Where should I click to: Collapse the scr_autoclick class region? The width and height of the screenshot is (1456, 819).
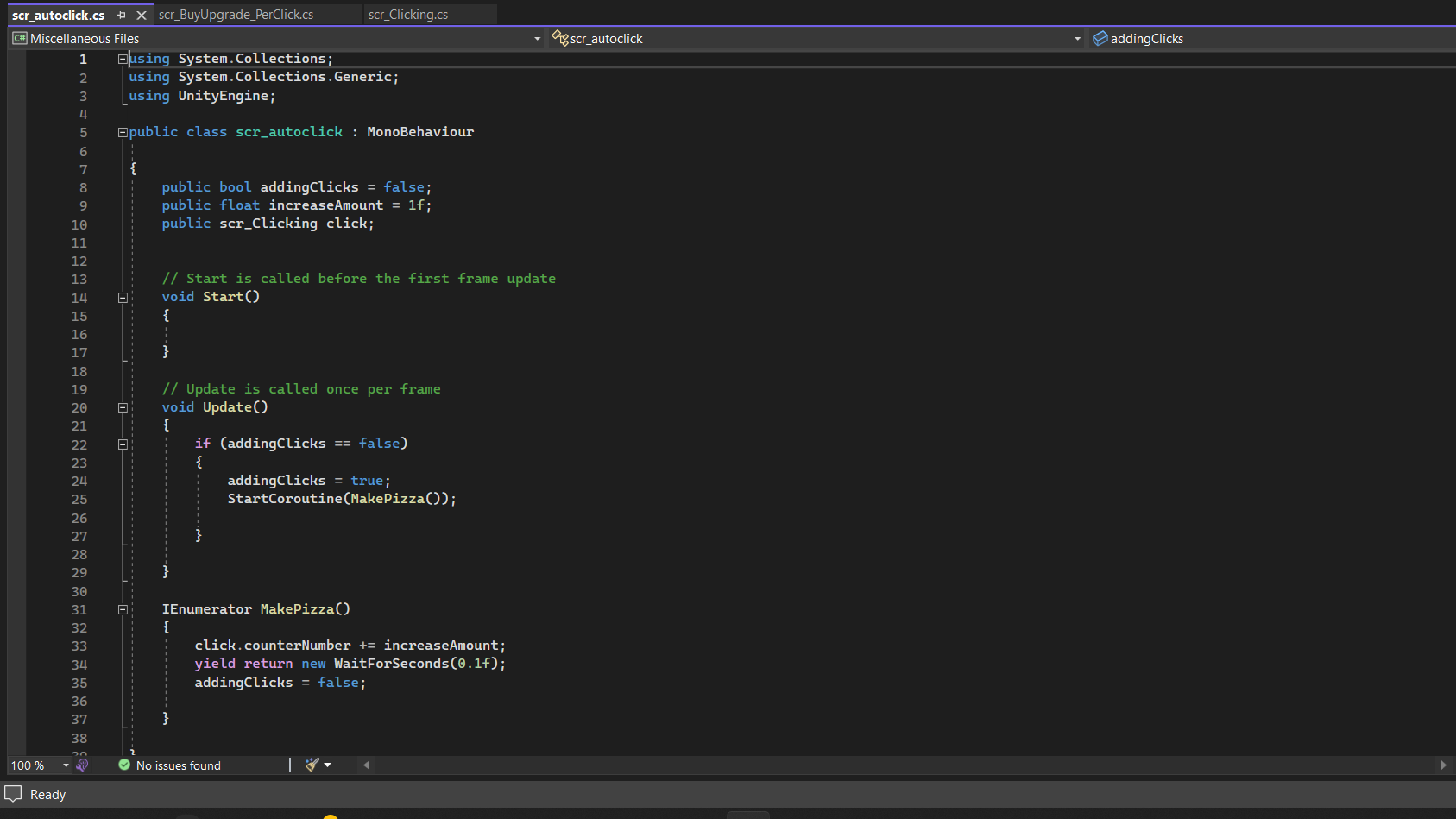pos(123,132)
